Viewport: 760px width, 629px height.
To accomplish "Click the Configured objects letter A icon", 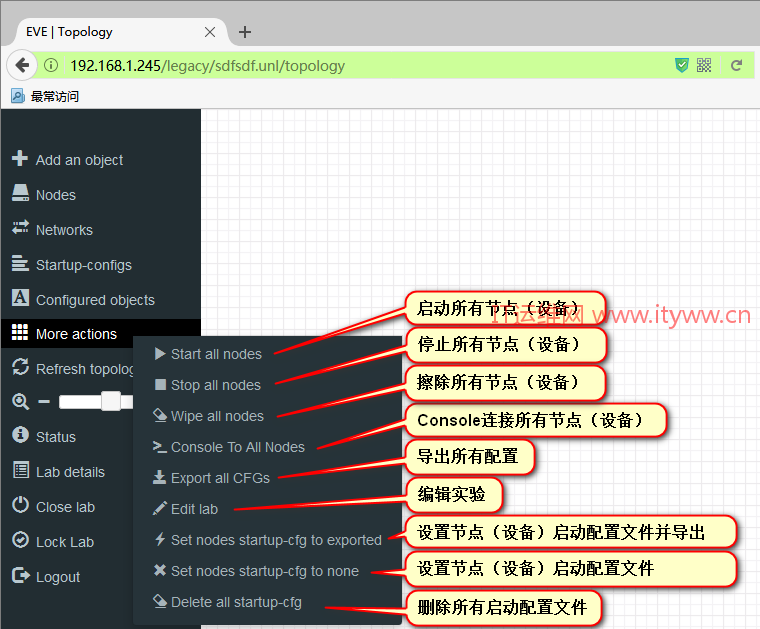I will point(20,298).
